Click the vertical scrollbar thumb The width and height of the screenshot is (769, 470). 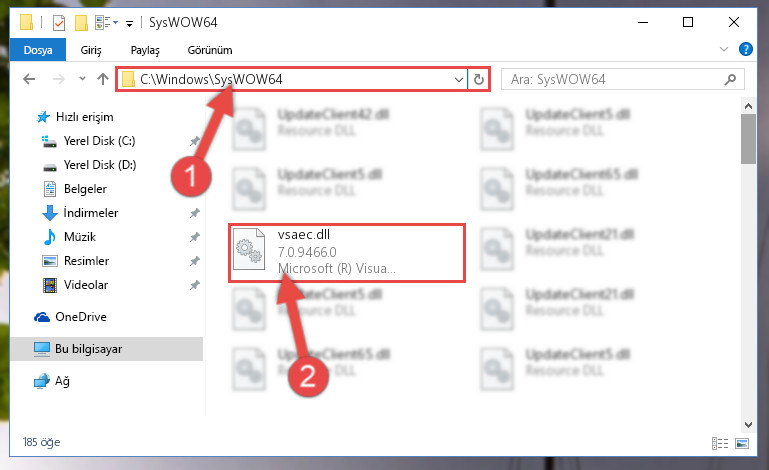(748, 139)
